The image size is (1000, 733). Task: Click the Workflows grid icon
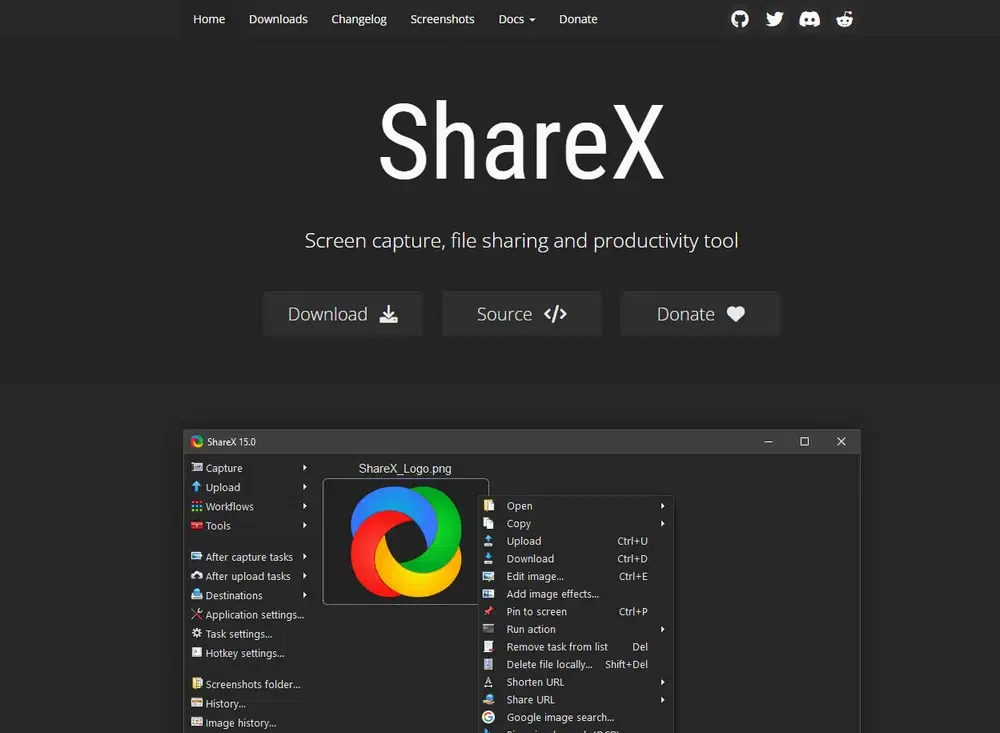(x=197, y=506)
